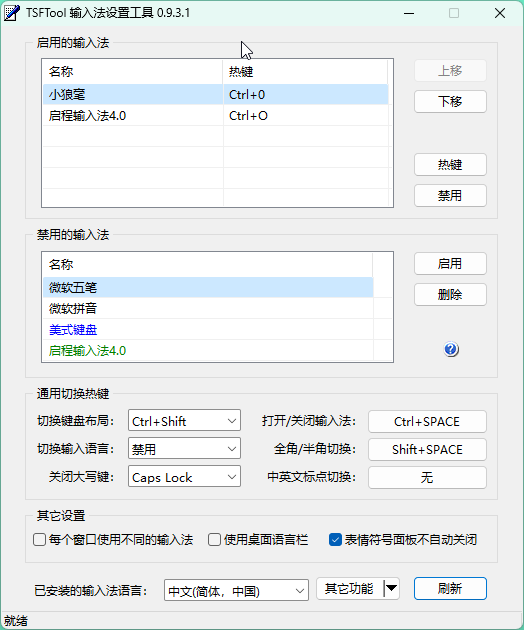Click the 下移 button

[450, 101]
